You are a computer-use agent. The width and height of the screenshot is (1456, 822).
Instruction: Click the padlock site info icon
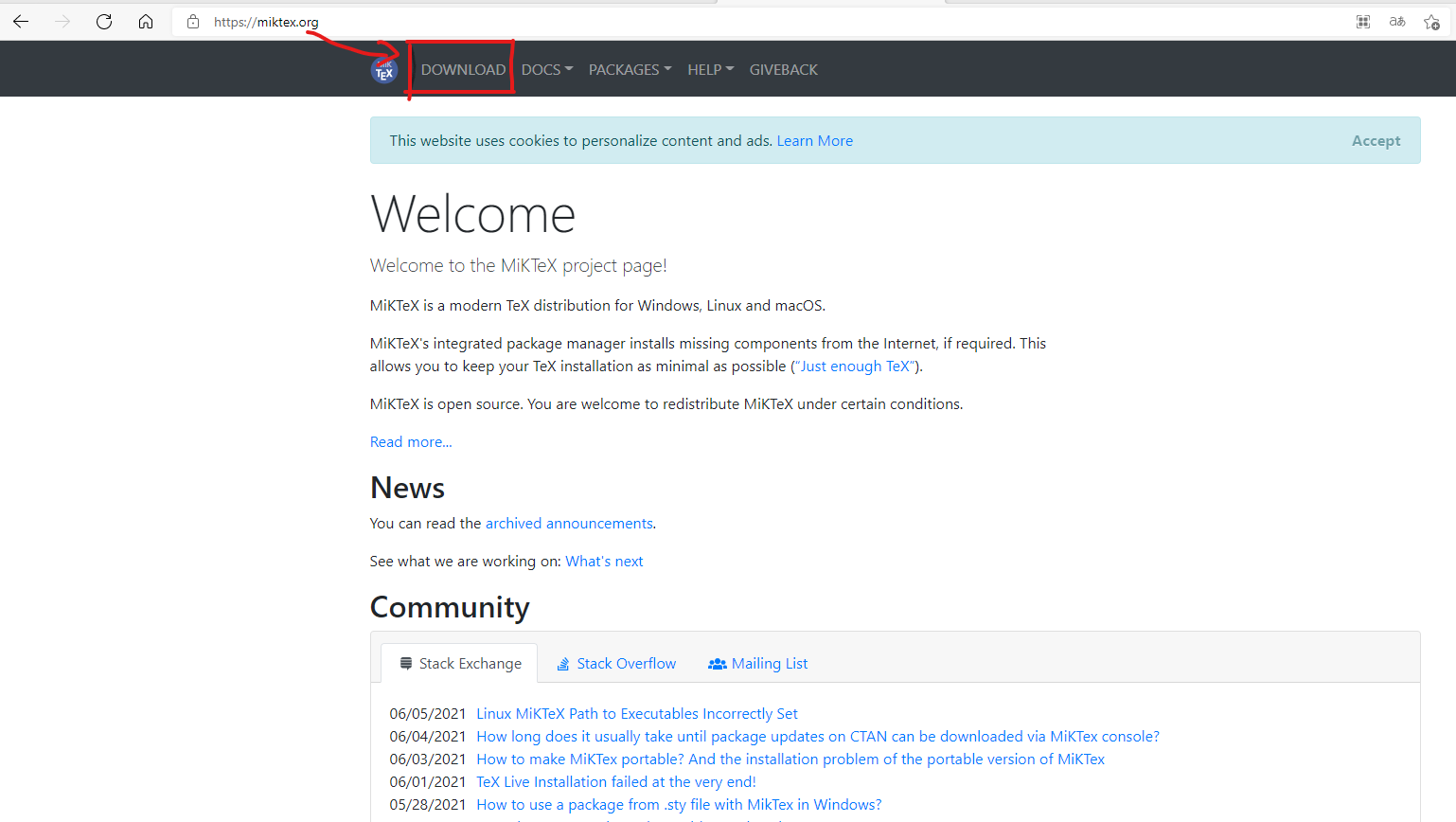coord(193,22)
